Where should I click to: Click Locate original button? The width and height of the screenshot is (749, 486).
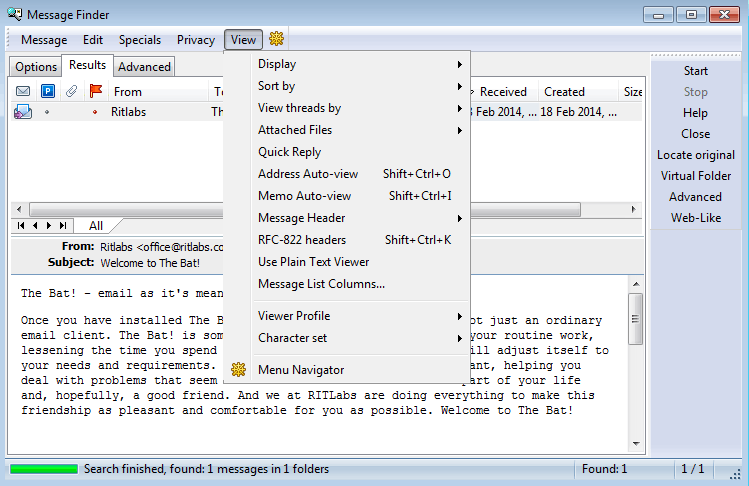click(x=696, y=155)
